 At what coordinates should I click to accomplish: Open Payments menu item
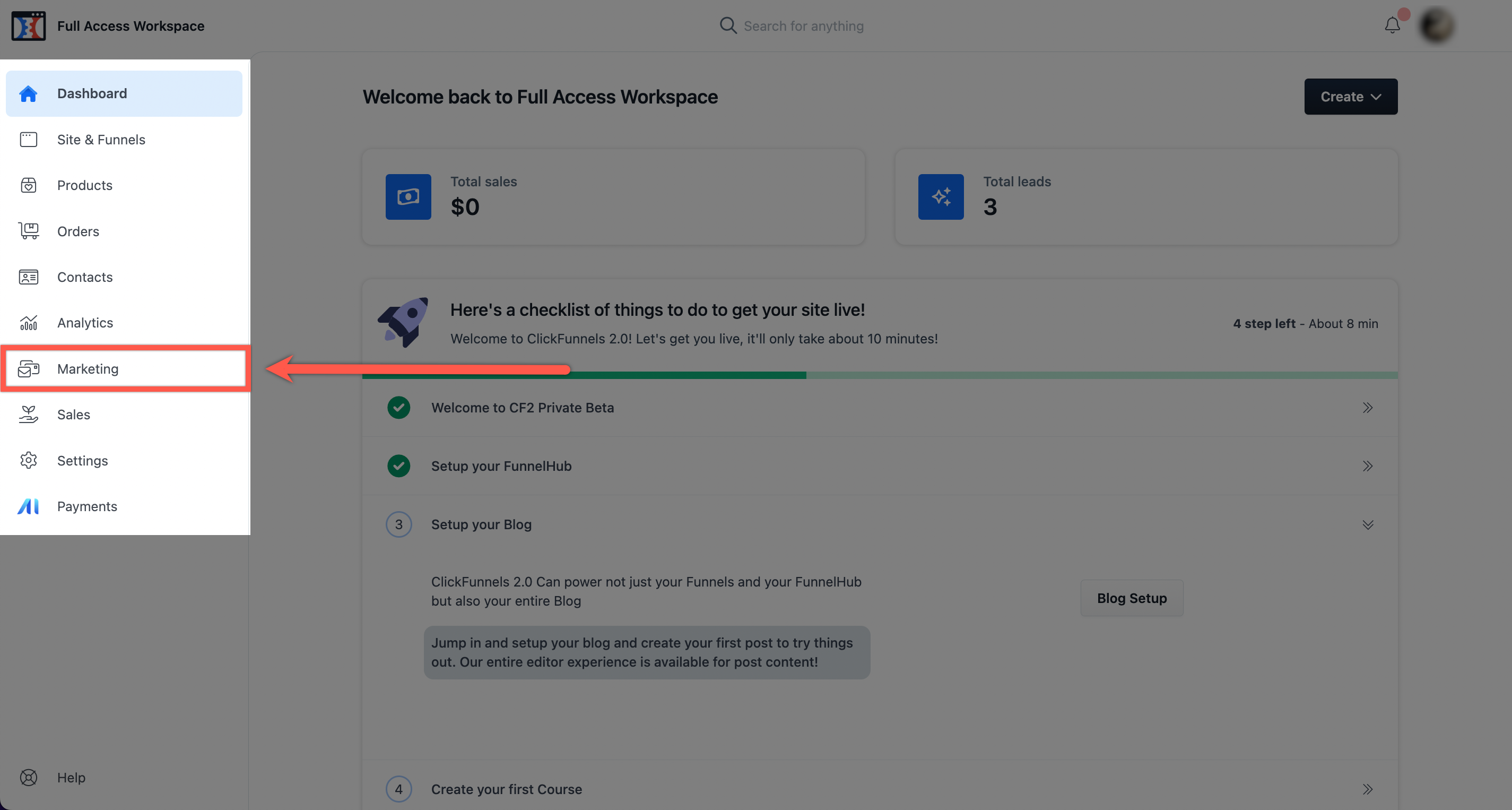(124, 506)
